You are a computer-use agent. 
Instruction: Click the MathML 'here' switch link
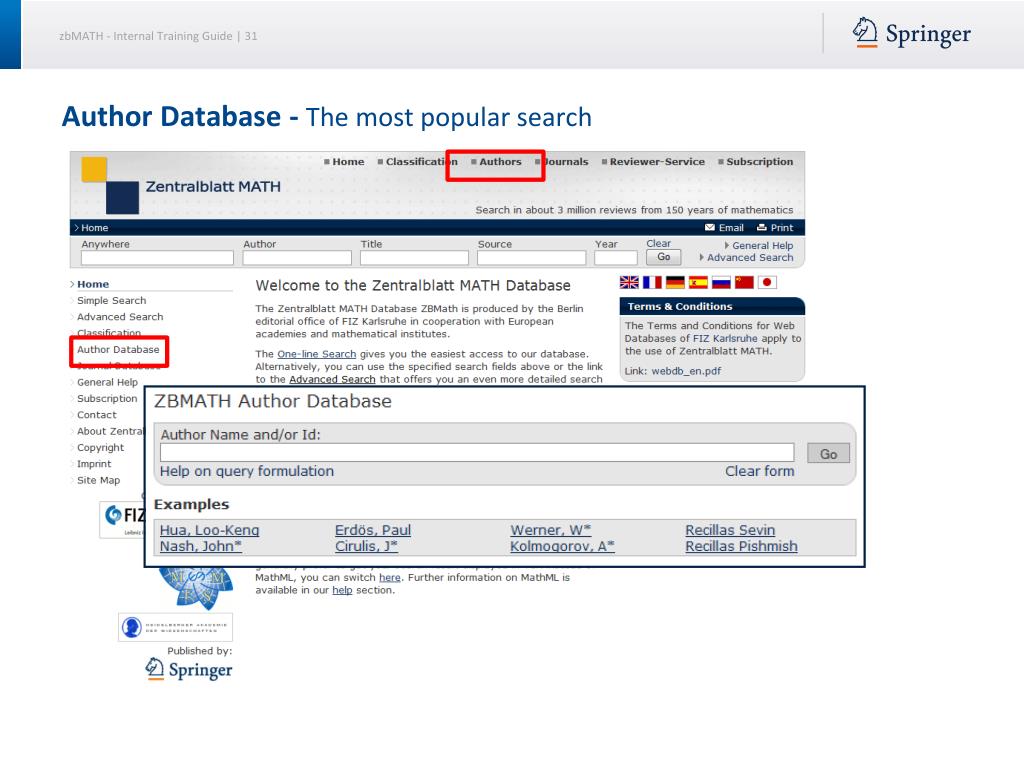pyautogui.click(x=390, y=577)
